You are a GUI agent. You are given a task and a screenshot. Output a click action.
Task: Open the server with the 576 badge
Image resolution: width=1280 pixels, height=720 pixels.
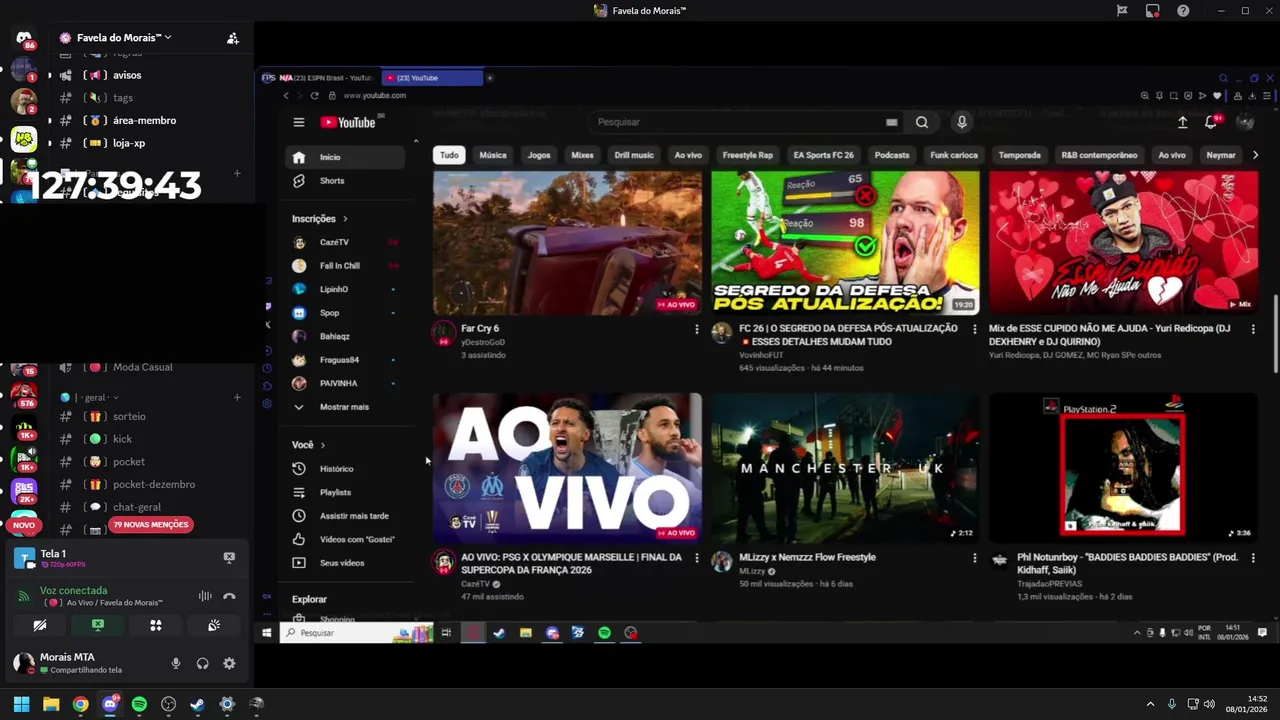24,394
